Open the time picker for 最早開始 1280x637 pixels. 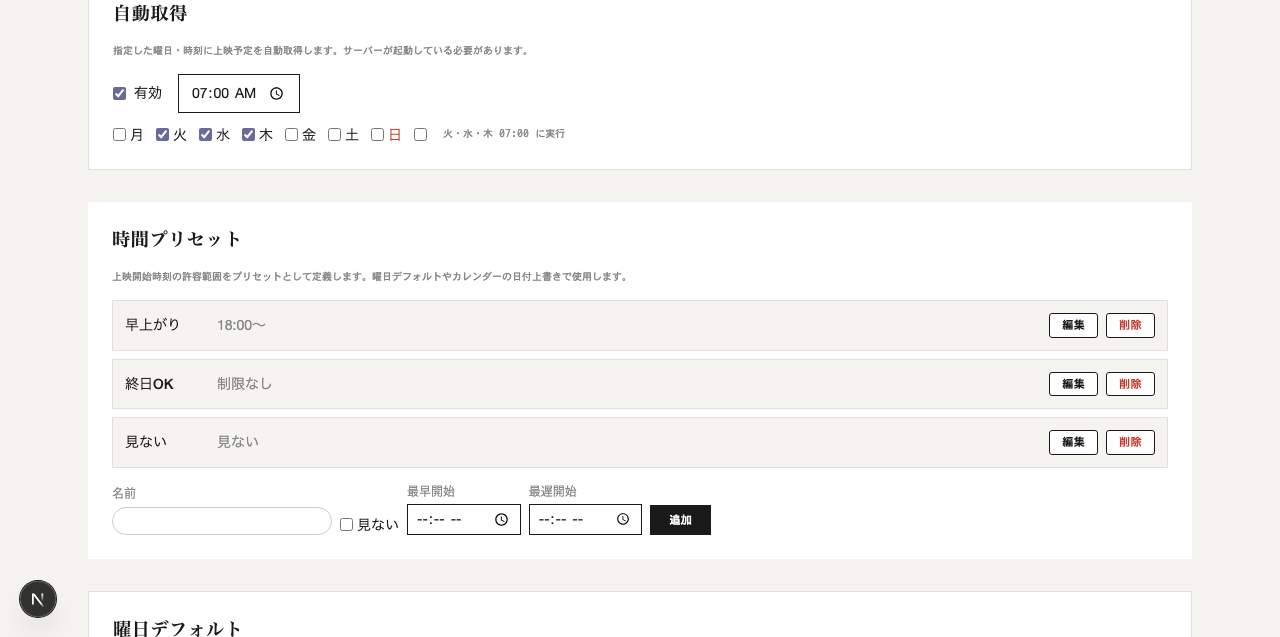coord(501,519)
